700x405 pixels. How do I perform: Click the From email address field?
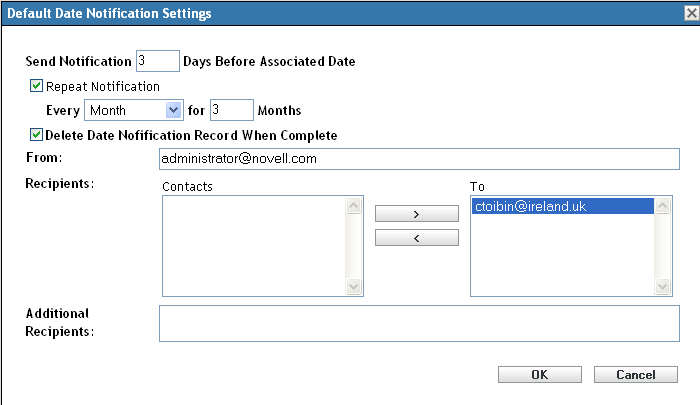pyautogui.click(x=418, y=159)
